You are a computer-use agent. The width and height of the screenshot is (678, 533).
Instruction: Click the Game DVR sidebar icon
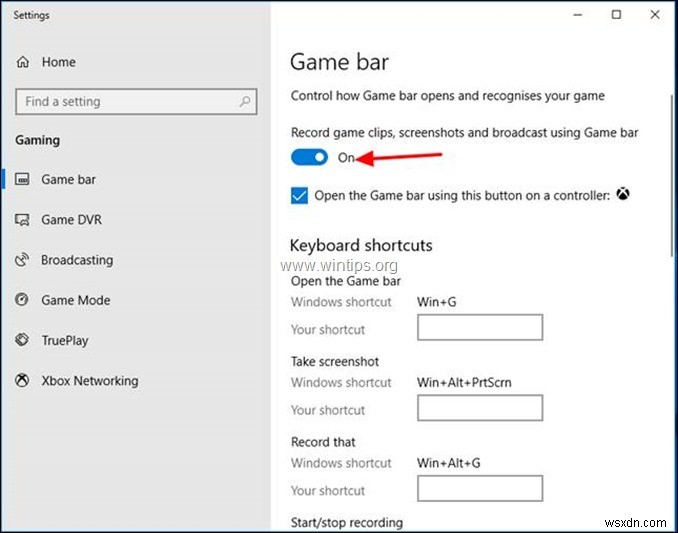pyautogui.click(x=22, y=220)
